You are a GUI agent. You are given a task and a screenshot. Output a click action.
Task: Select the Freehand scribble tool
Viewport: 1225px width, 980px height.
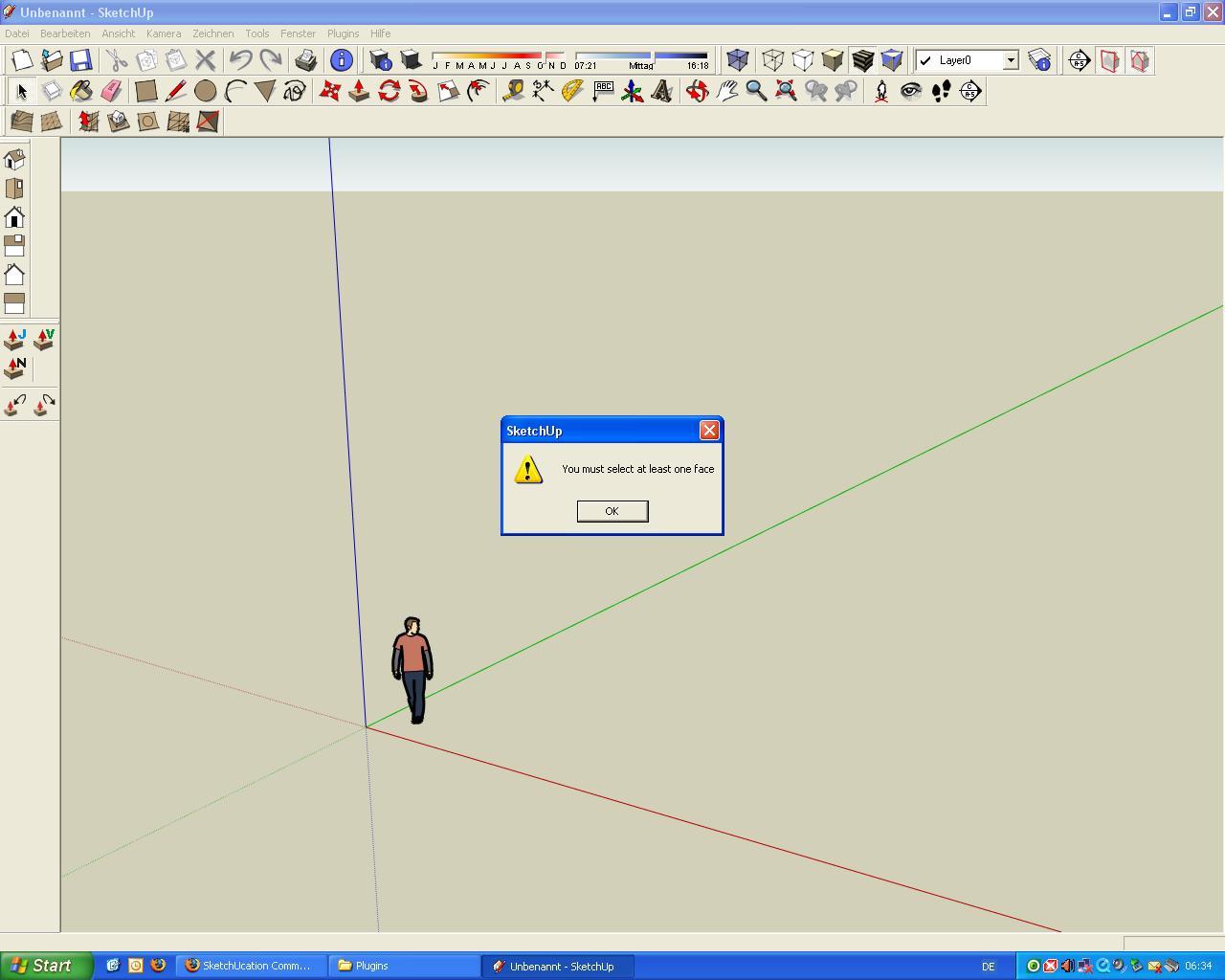point(294,91)
